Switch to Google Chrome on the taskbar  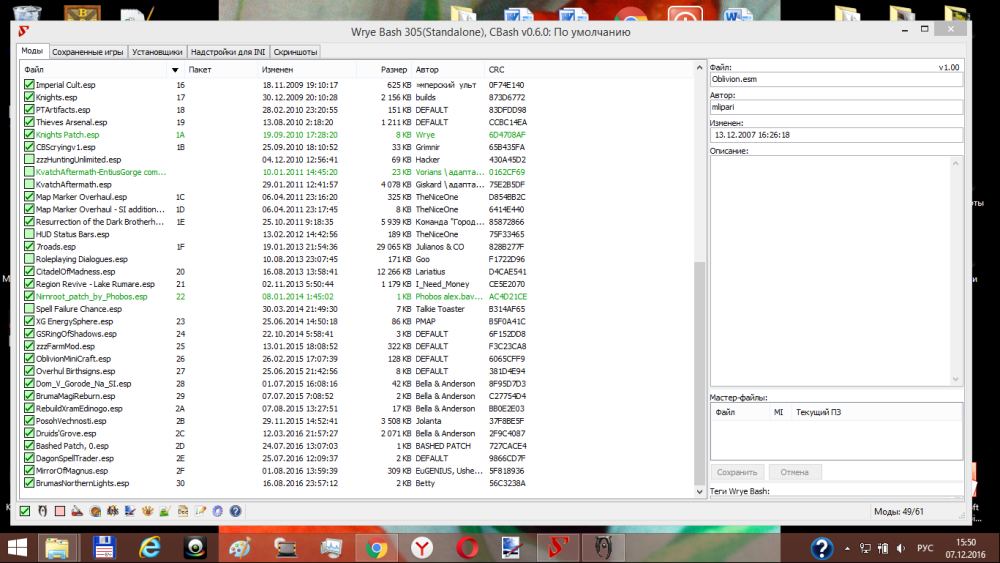(376, 548)
